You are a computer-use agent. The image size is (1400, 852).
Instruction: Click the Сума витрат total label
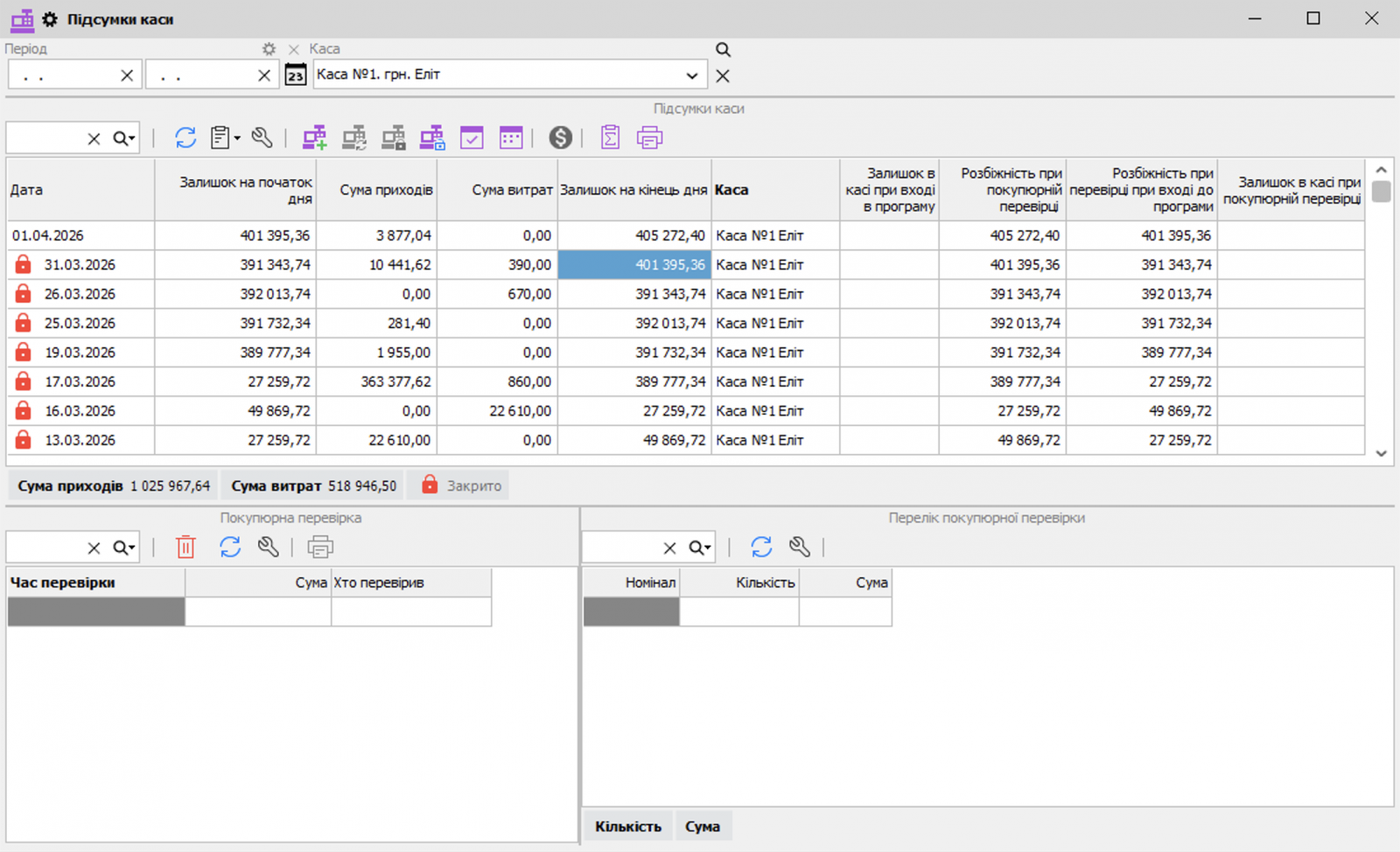click(276, 485)
